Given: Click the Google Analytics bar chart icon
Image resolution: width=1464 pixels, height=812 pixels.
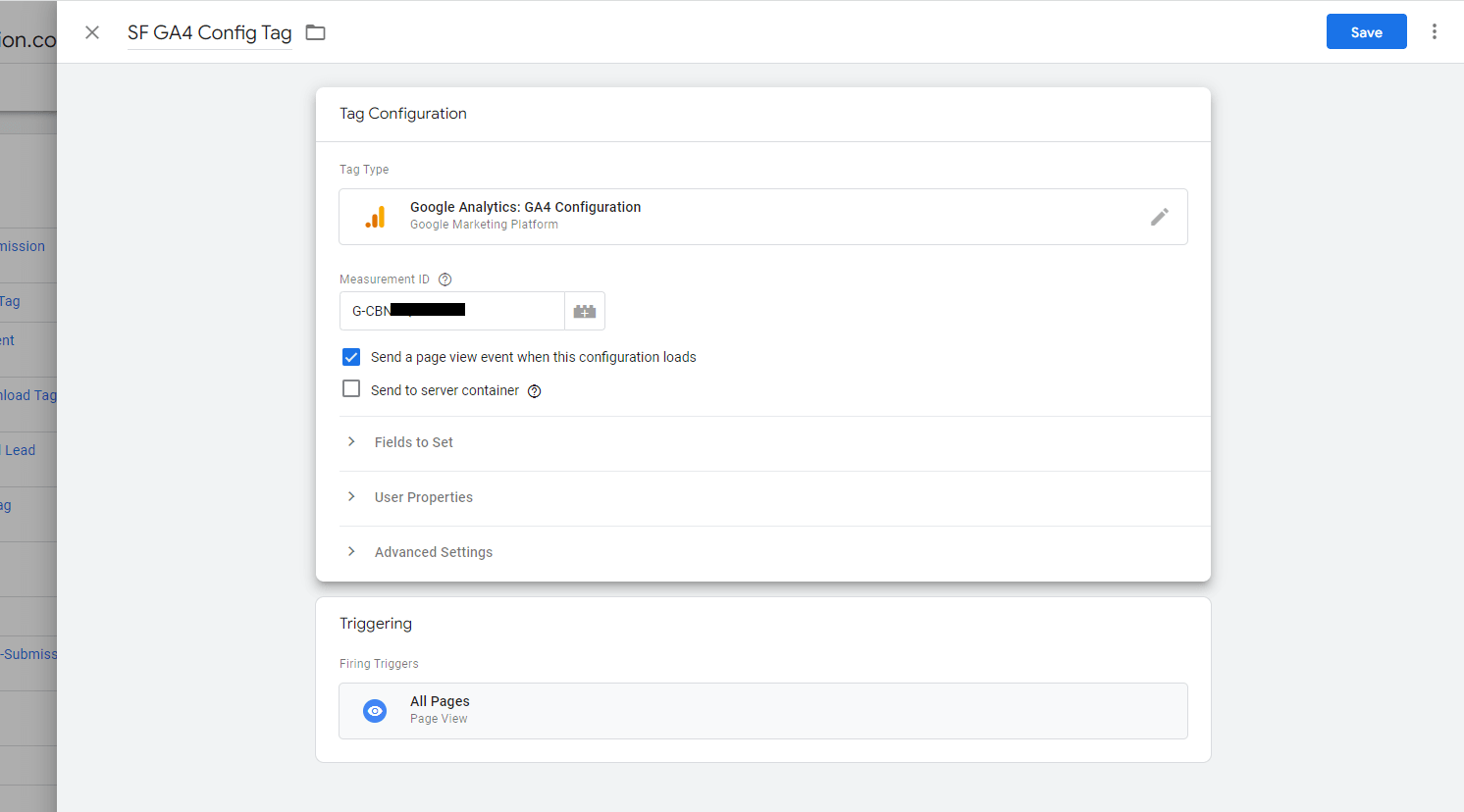Looking at the screenshot, I should coord(375,217).
